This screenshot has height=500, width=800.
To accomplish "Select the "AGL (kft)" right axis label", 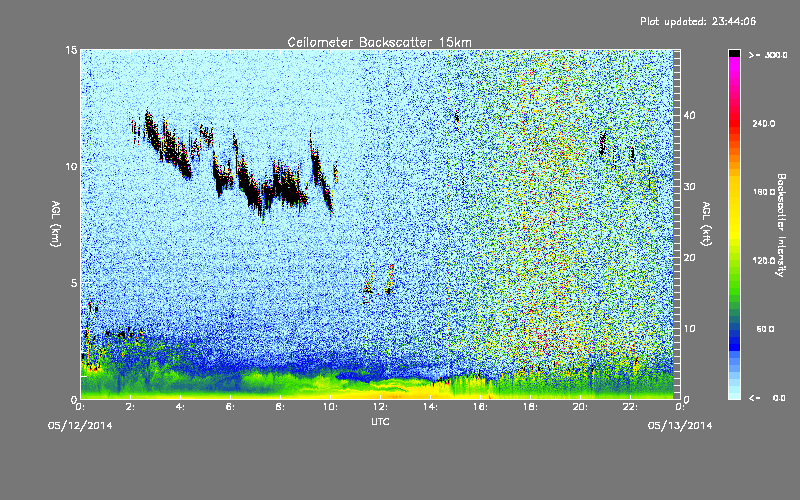I will (x=706, y=224).
